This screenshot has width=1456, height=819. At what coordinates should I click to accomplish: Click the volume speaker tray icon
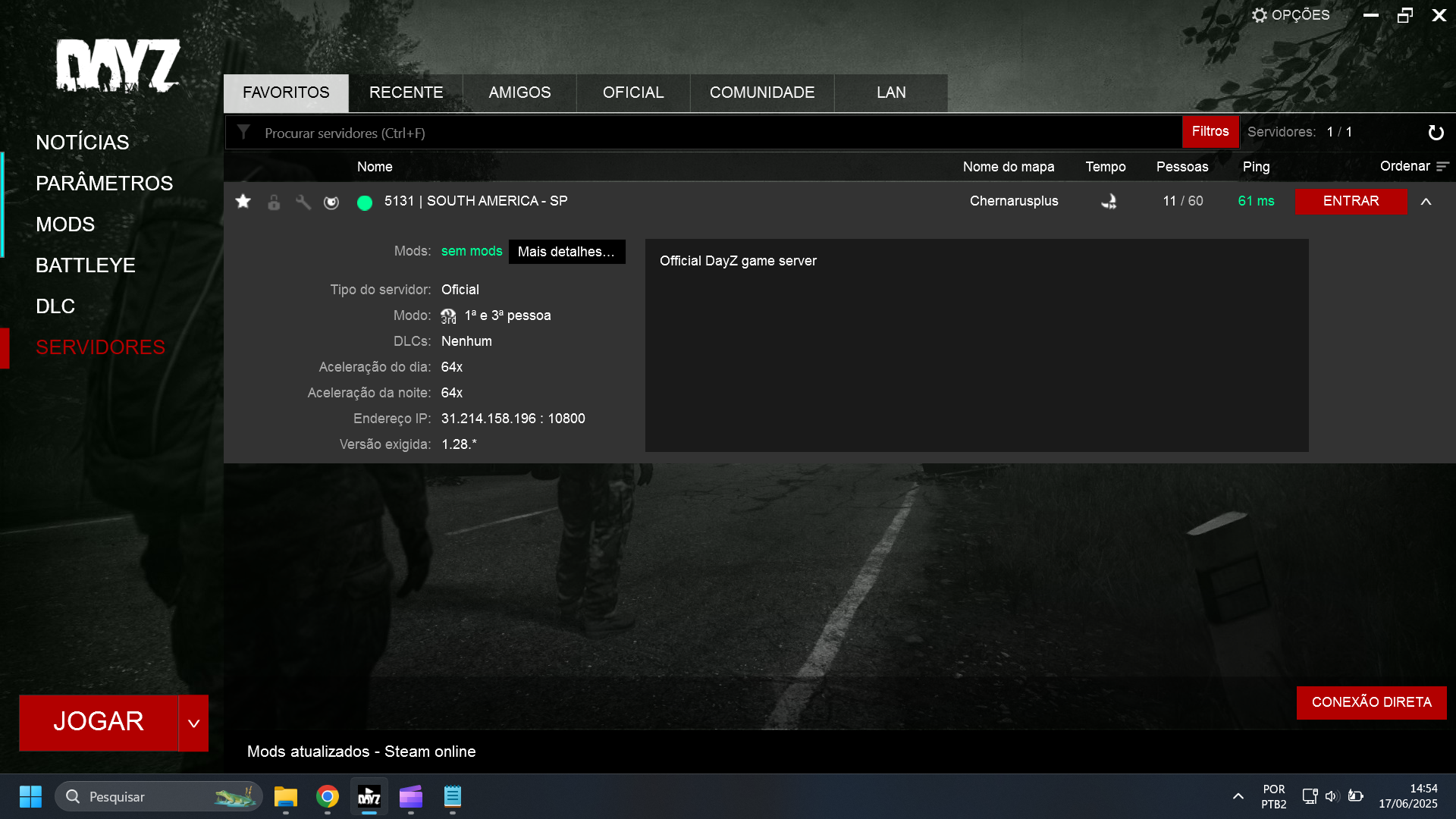pos(1332,796)
